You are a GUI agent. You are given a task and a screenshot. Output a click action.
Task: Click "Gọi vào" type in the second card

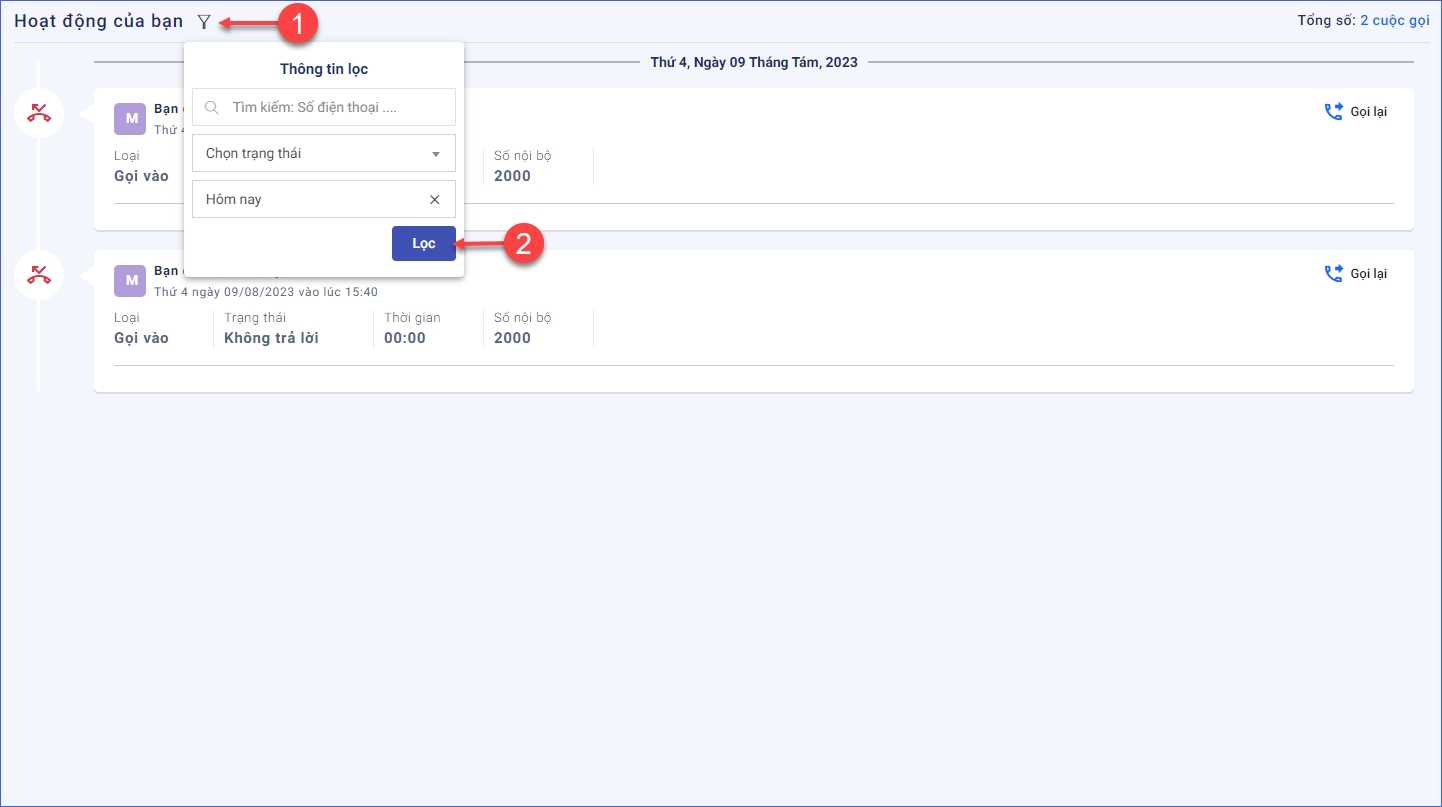(141, 338)
